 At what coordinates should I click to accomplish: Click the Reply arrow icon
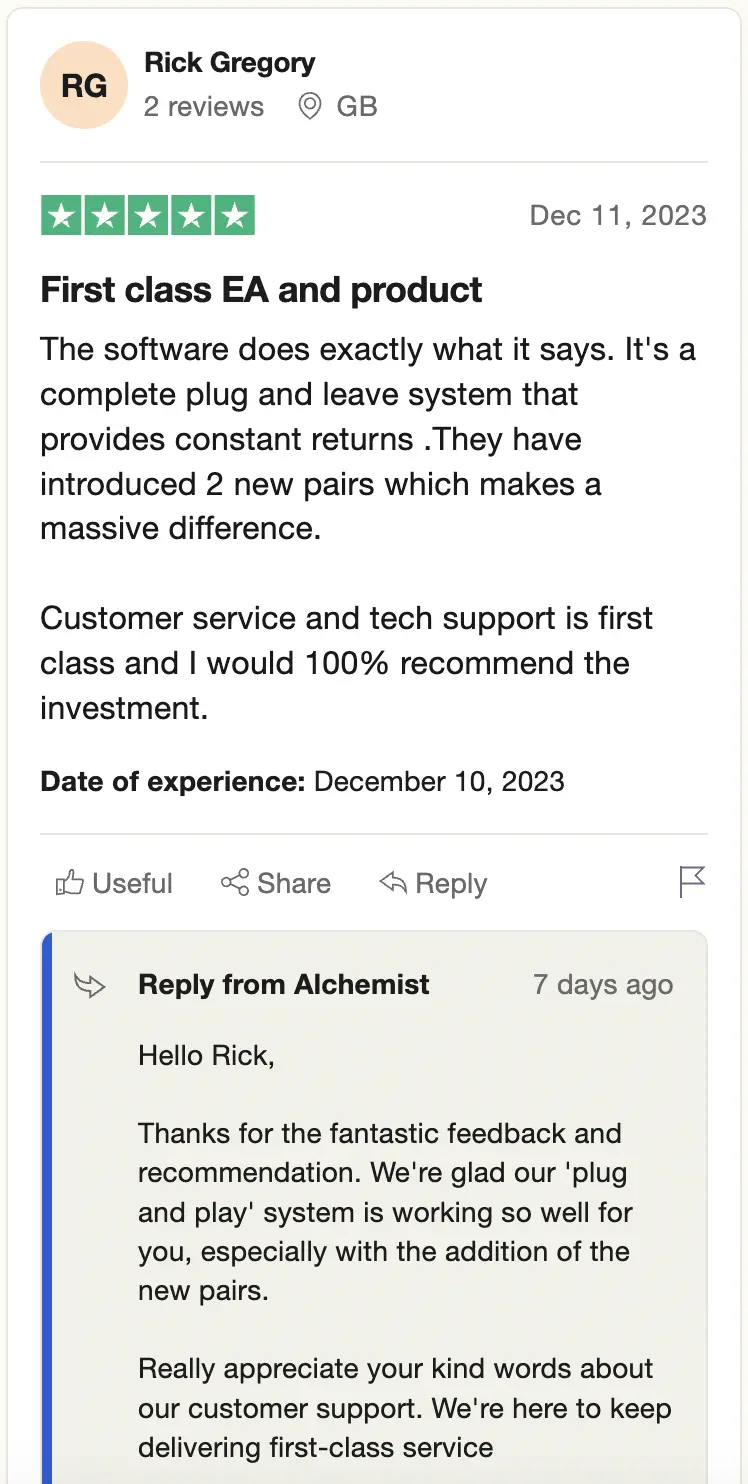393,883
